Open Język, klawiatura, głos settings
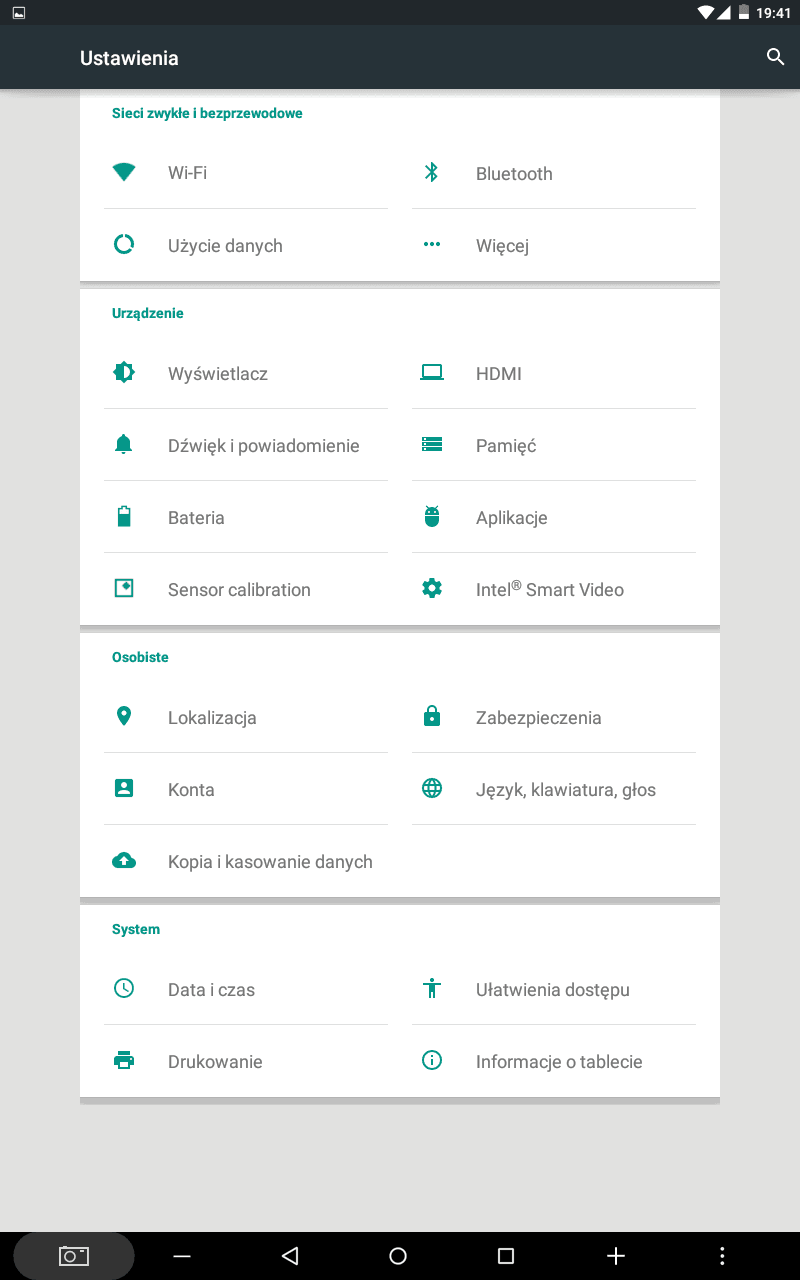Image resolution: width=800 pixels, height=1280 pixels. [x=554, y=789]
